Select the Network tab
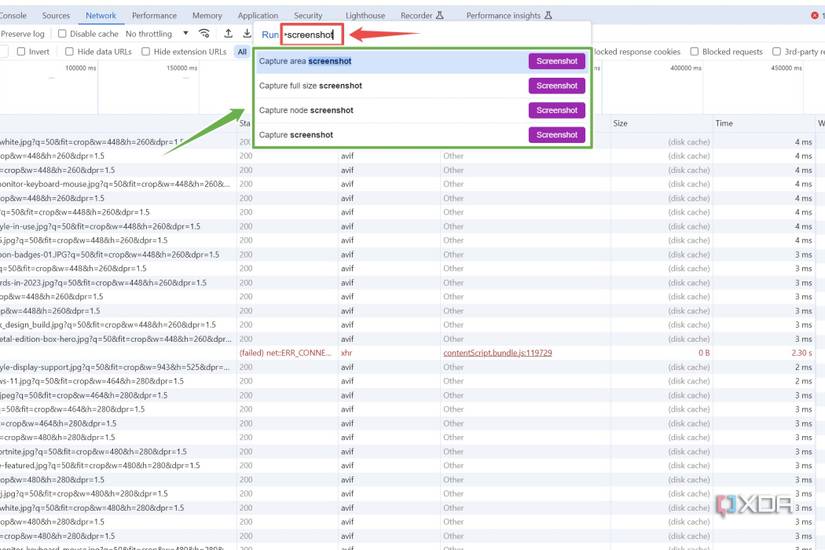Viewport: 825px width, 550px height. pyautogui.click(x=101, y=15)
